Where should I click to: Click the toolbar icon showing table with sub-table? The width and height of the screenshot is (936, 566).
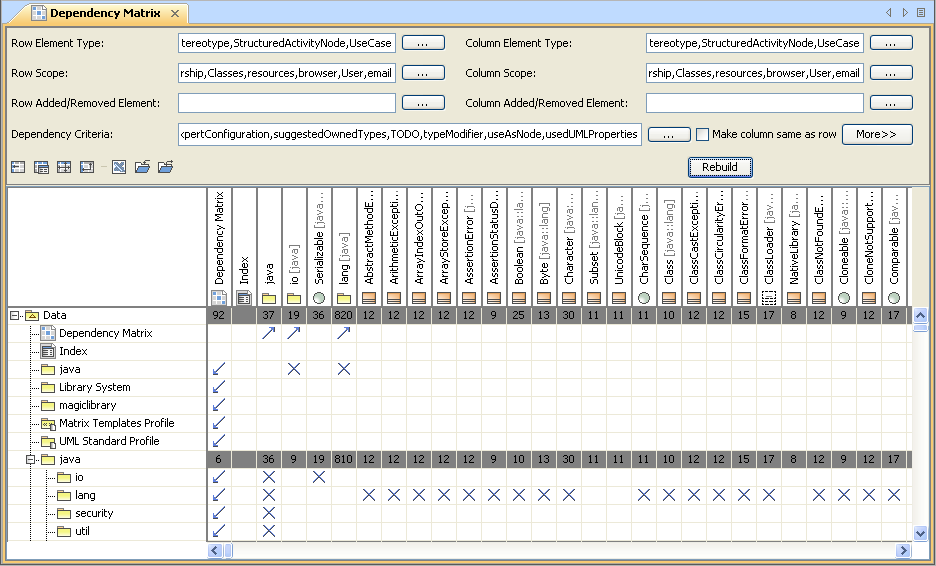click(x=42, y=167)
